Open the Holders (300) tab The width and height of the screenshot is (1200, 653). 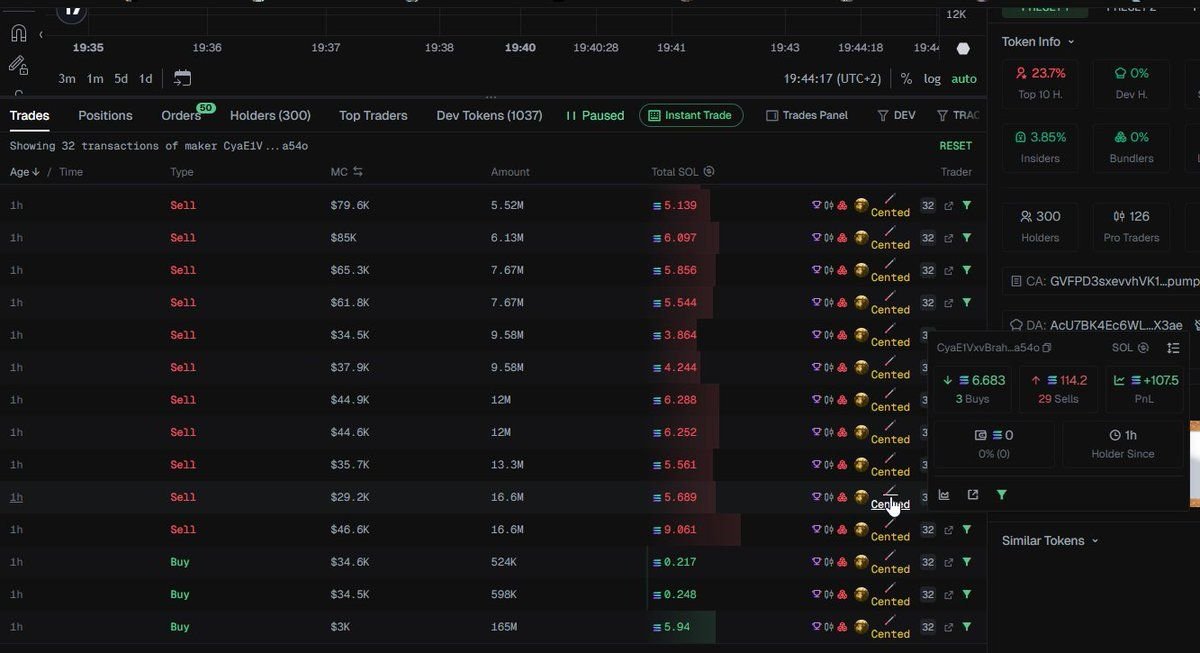pos(270,115)
